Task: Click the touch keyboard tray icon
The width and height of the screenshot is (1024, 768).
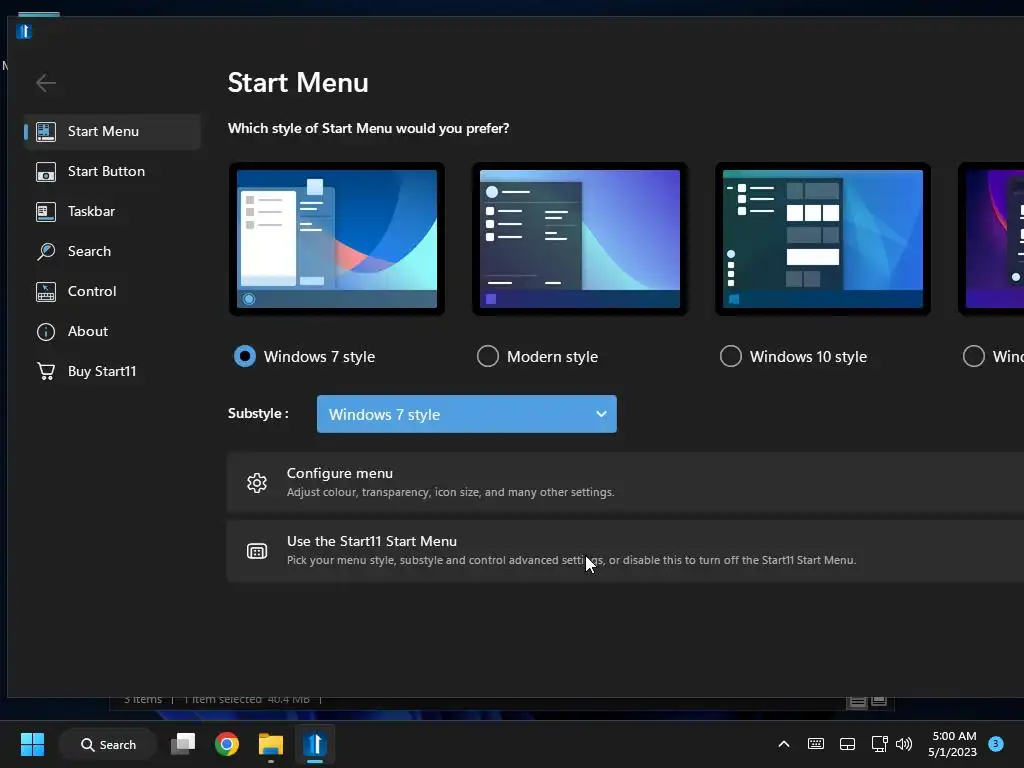Action: click(x=816, y=744)
